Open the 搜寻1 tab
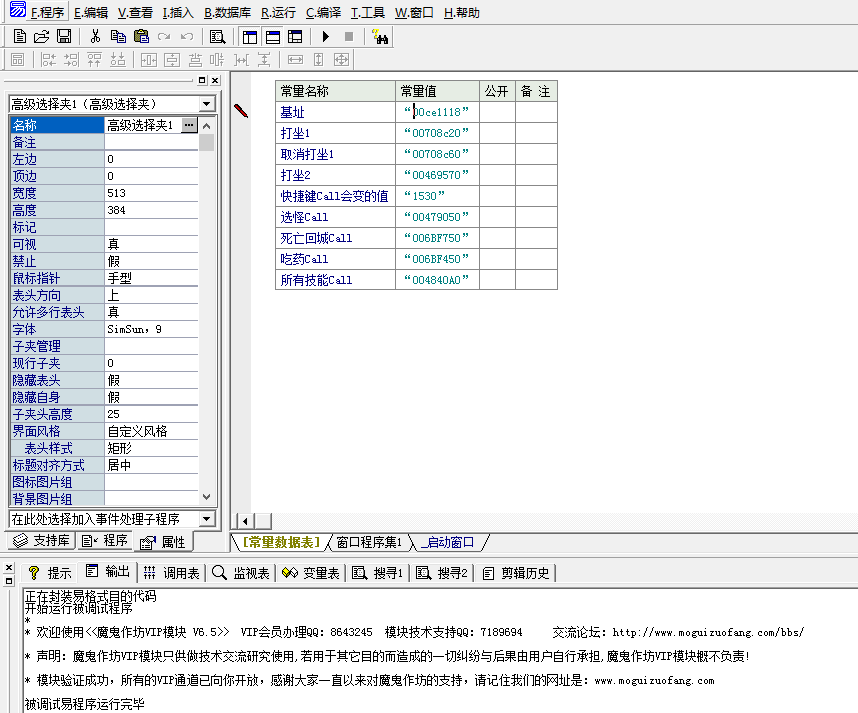The image size is (858, 713). 378,573
